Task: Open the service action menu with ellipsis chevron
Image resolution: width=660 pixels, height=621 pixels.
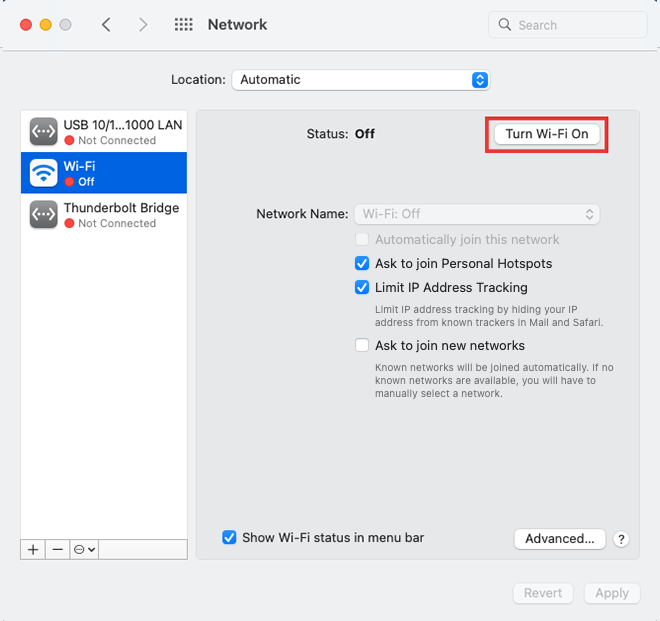Action: point(85,550)
